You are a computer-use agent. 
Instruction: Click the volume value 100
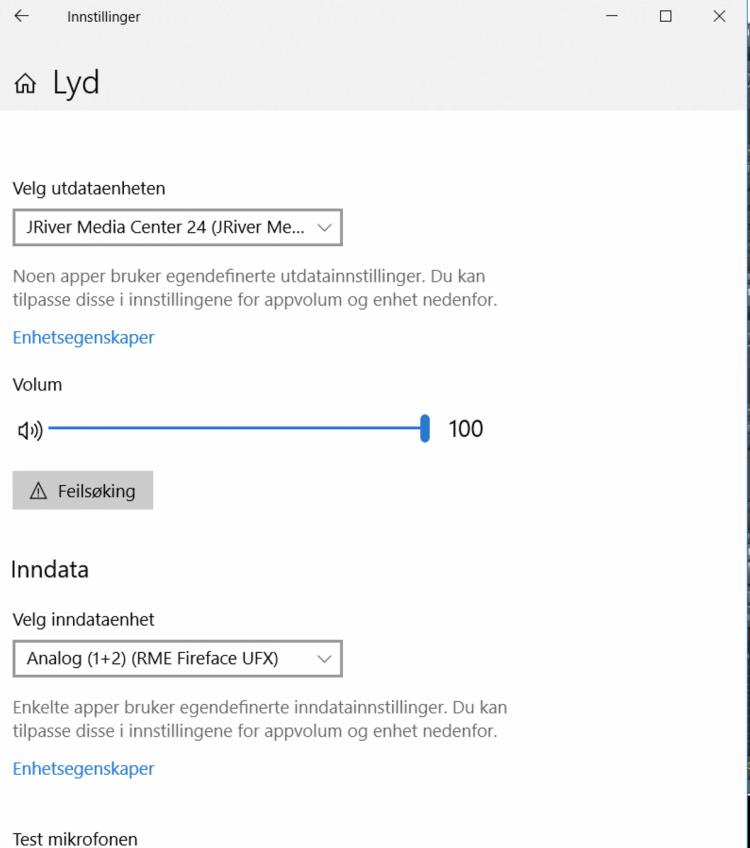[x=465, y=429]
